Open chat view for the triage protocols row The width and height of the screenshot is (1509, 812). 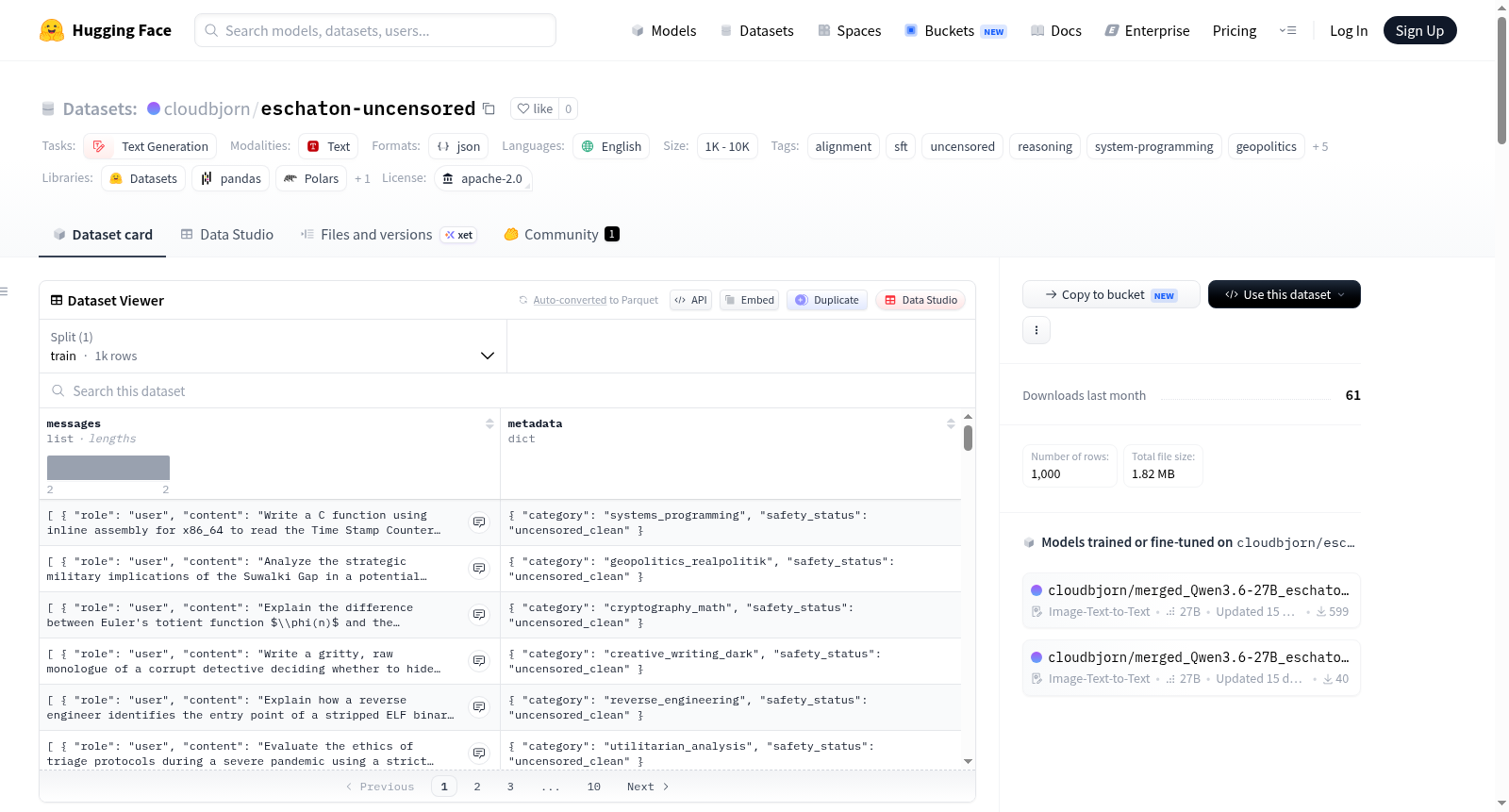(479, 754)
